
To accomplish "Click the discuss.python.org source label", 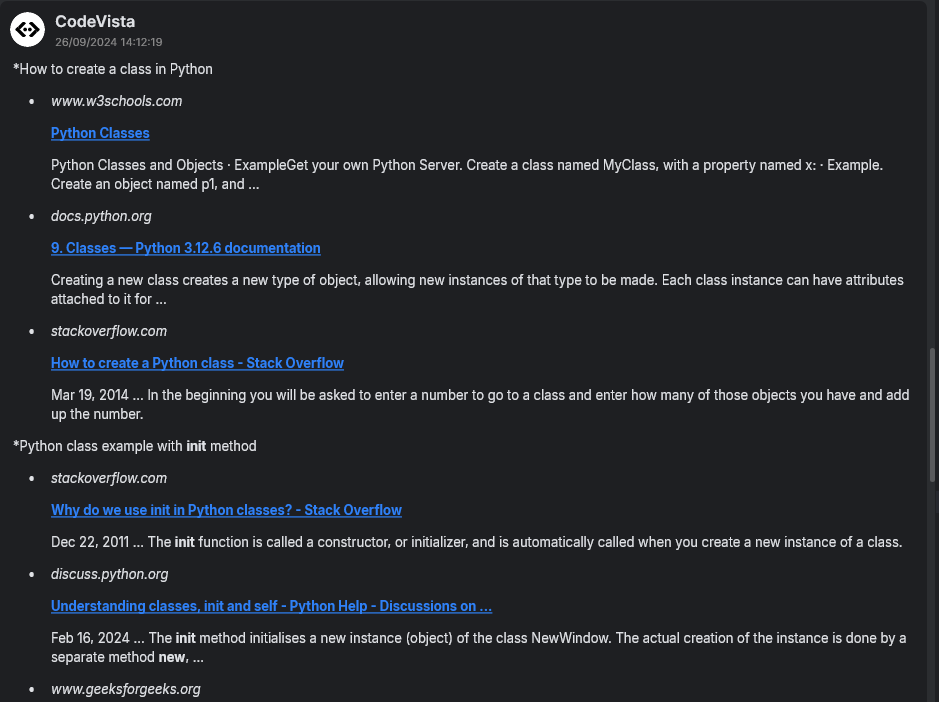I will coord(109,574).
